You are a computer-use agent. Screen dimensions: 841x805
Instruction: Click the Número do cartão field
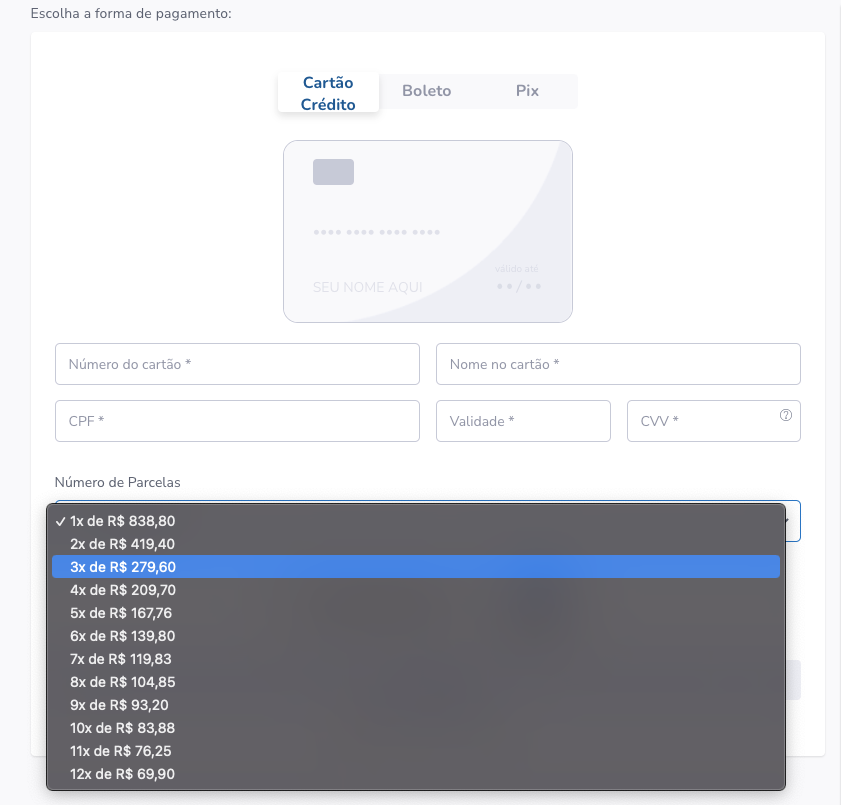click(x=237, y=364)
